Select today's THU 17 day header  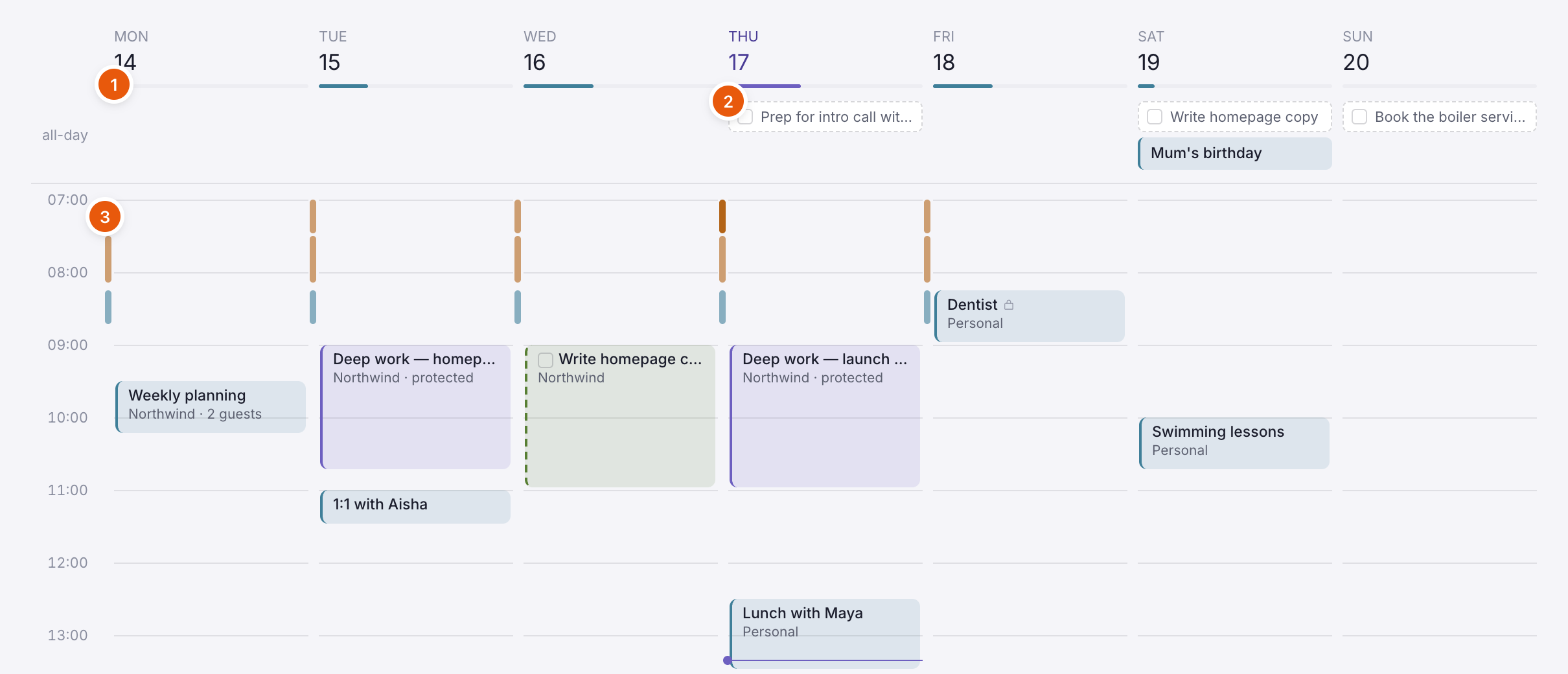[743, 51]
